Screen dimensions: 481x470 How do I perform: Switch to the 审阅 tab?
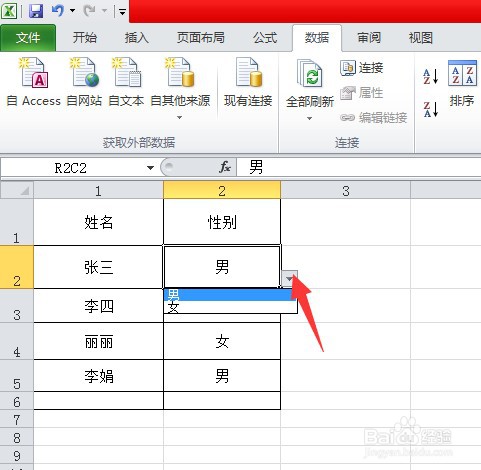click(369, 38)
